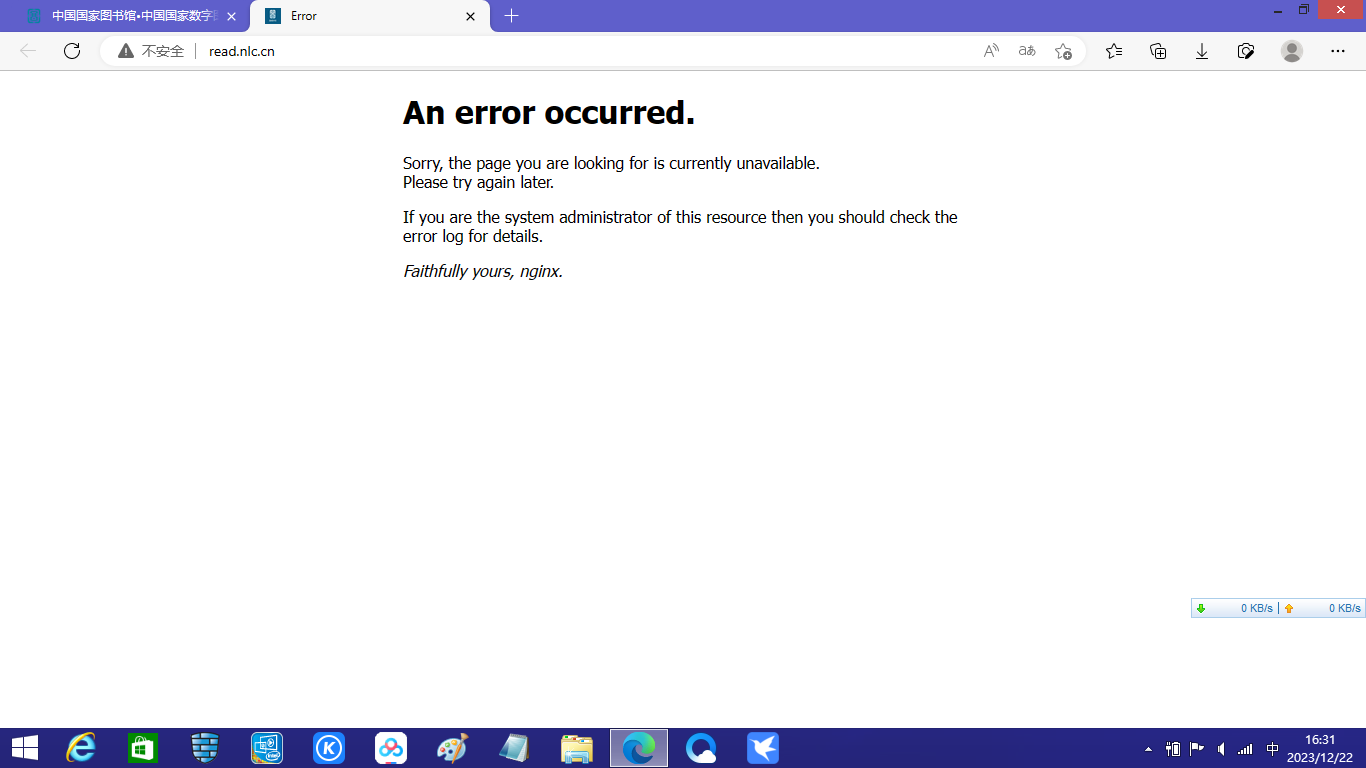This screenshot has width=1366, height=768.
Task: Add this page to favorites star icon
Action: (x=1063, y=51)
